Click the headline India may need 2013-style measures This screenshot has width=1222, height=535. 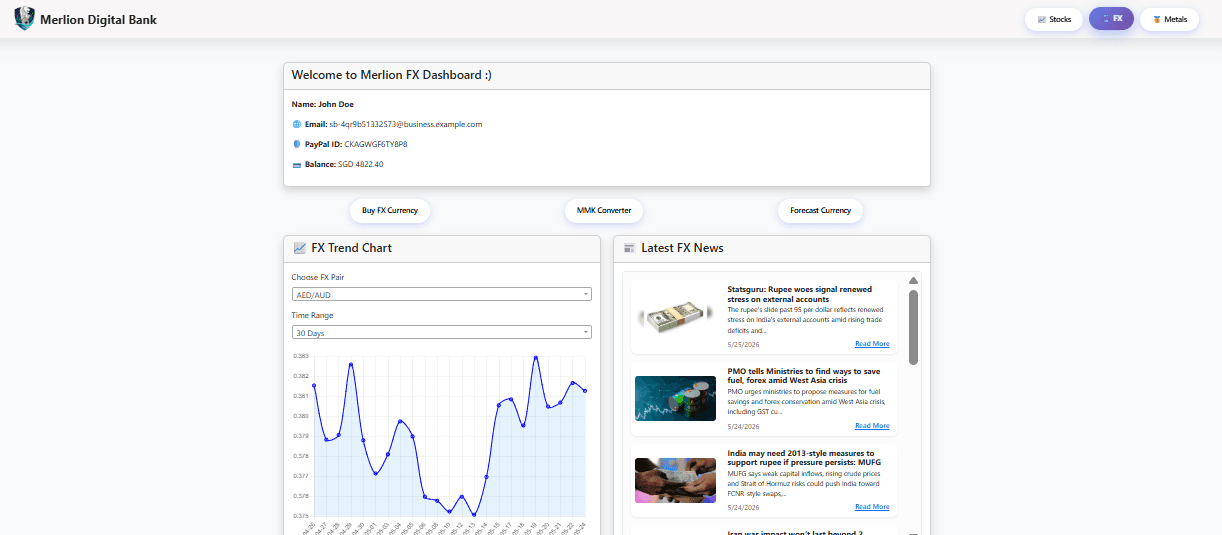(x=805, y=458)
